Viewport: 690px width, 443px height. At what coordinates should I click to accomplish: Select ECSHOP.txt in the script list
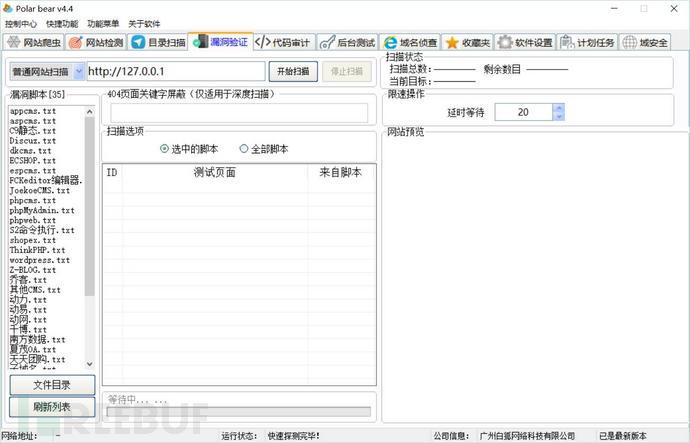tap(33, 161)
